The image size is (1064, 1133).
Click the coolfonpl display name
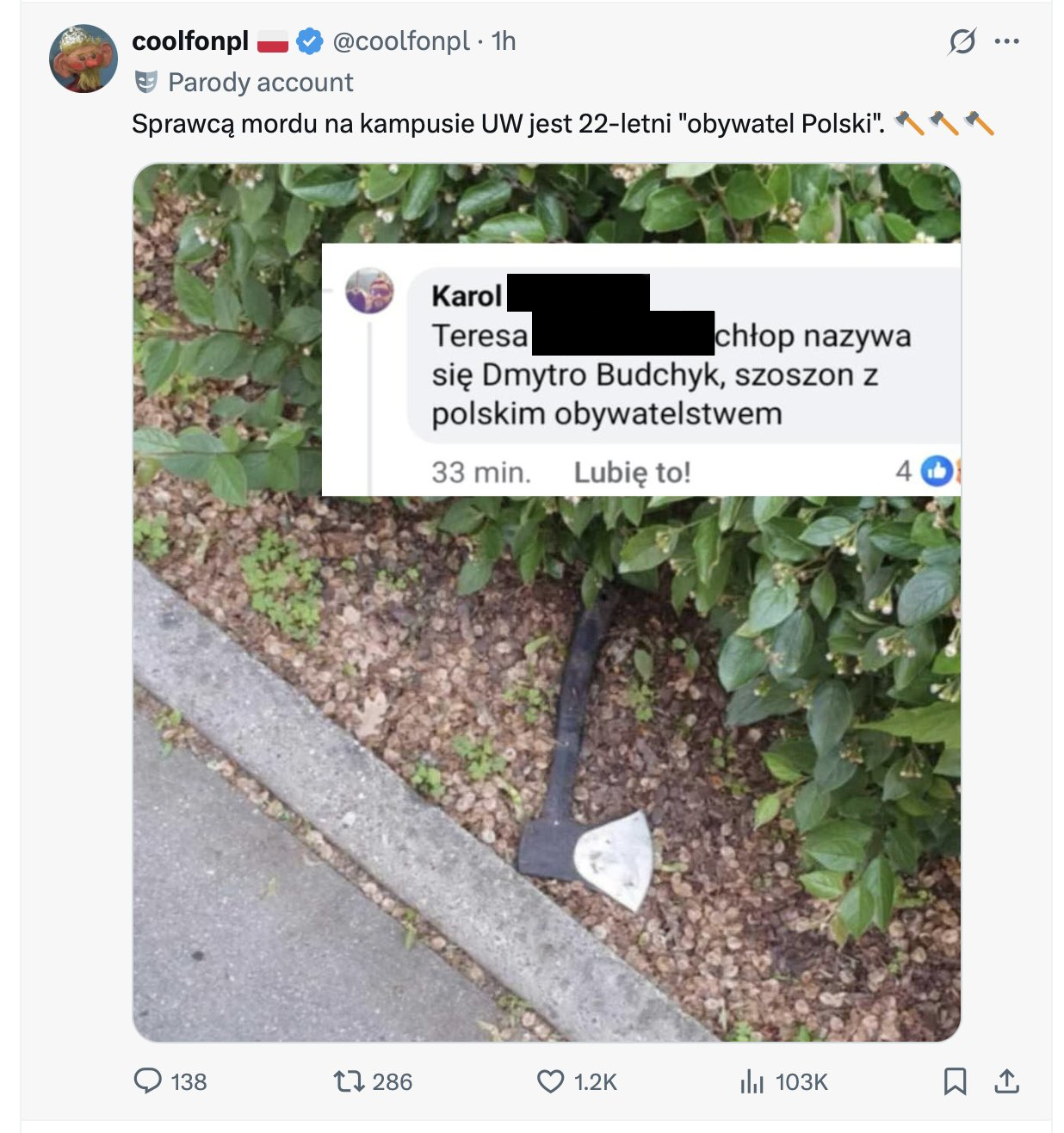pos(190,40)
